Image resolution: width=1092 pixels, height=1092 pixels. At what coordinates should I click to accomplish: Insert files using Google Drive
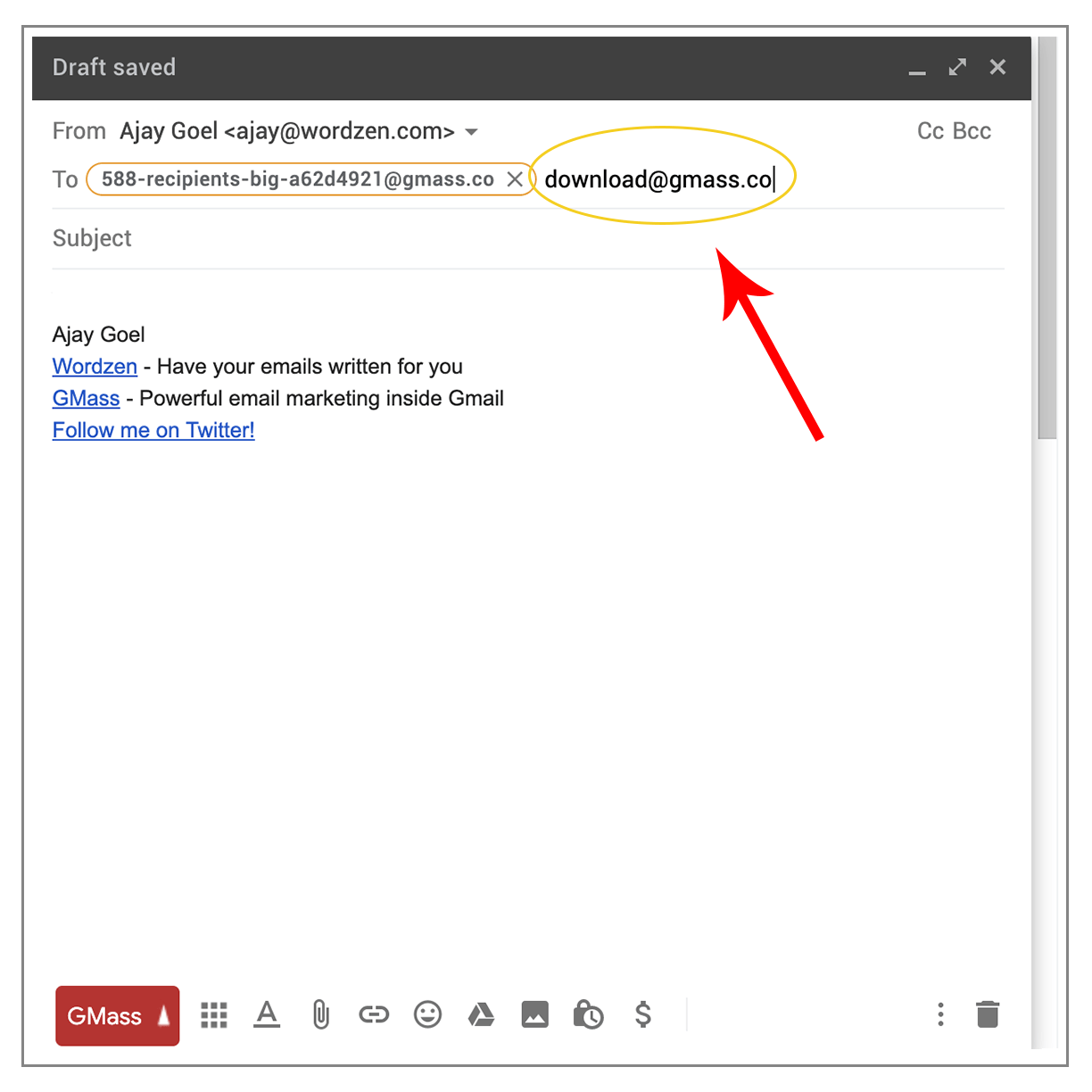pyautogui.click(x=482, y=1014)
